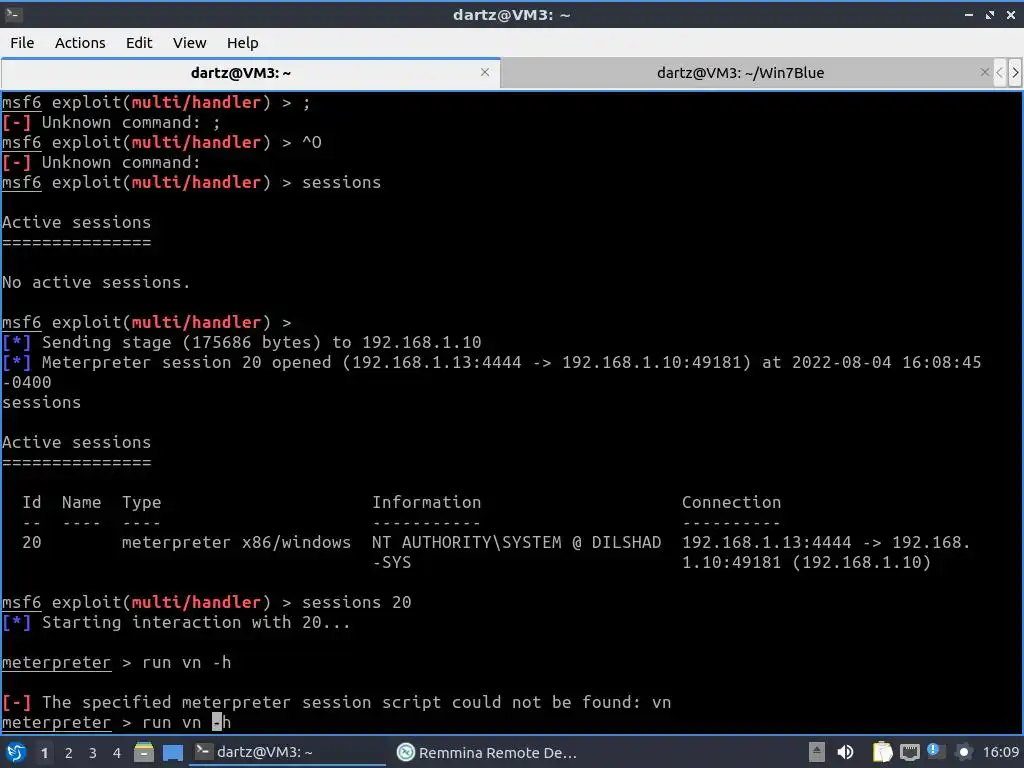Close the dartz@VM3: ~ tab
The height and width of the screenshot is (768, 1024).
coord(485,72)
